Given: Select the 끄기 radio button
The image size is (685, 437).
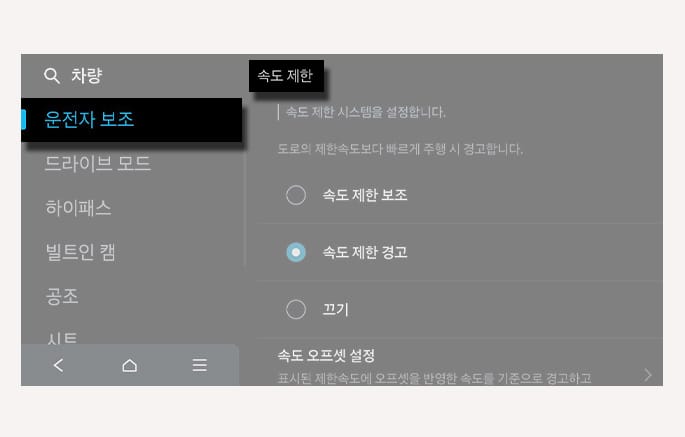Looking at the screenshot, I should pos(296,309).
